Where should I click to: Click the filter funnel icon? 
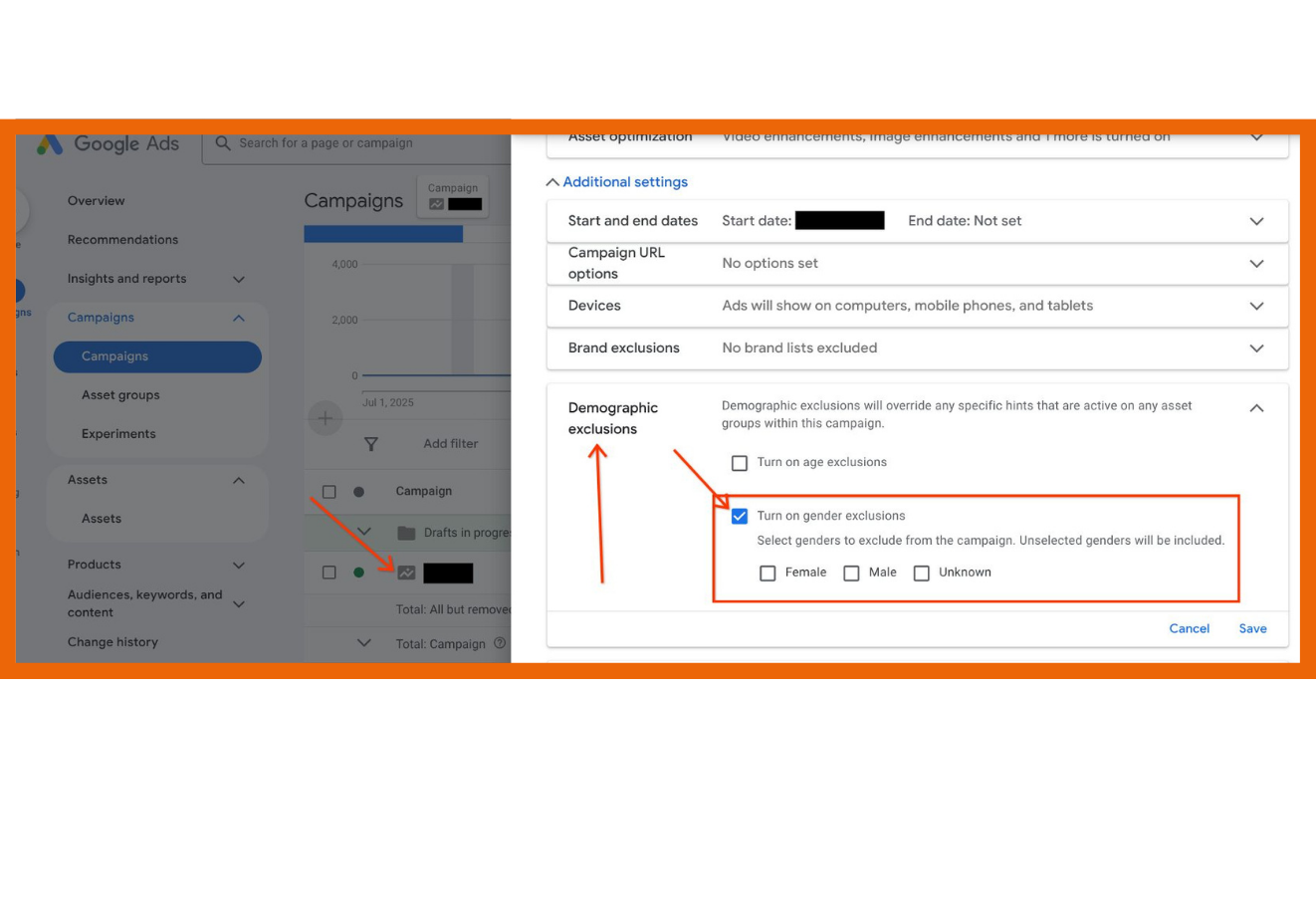[x=370, y=444]
